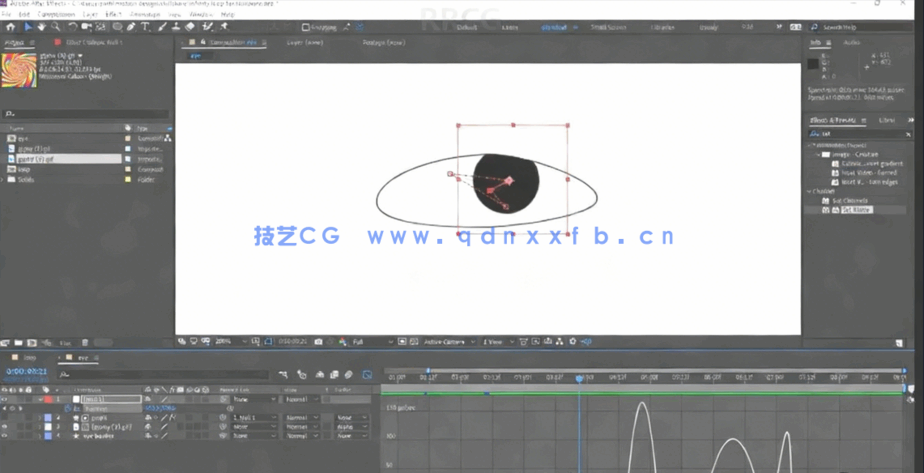The height and width of the screenshot is (473, 924).
Task: Open the Full resolution dropdown
Action: 372,342
